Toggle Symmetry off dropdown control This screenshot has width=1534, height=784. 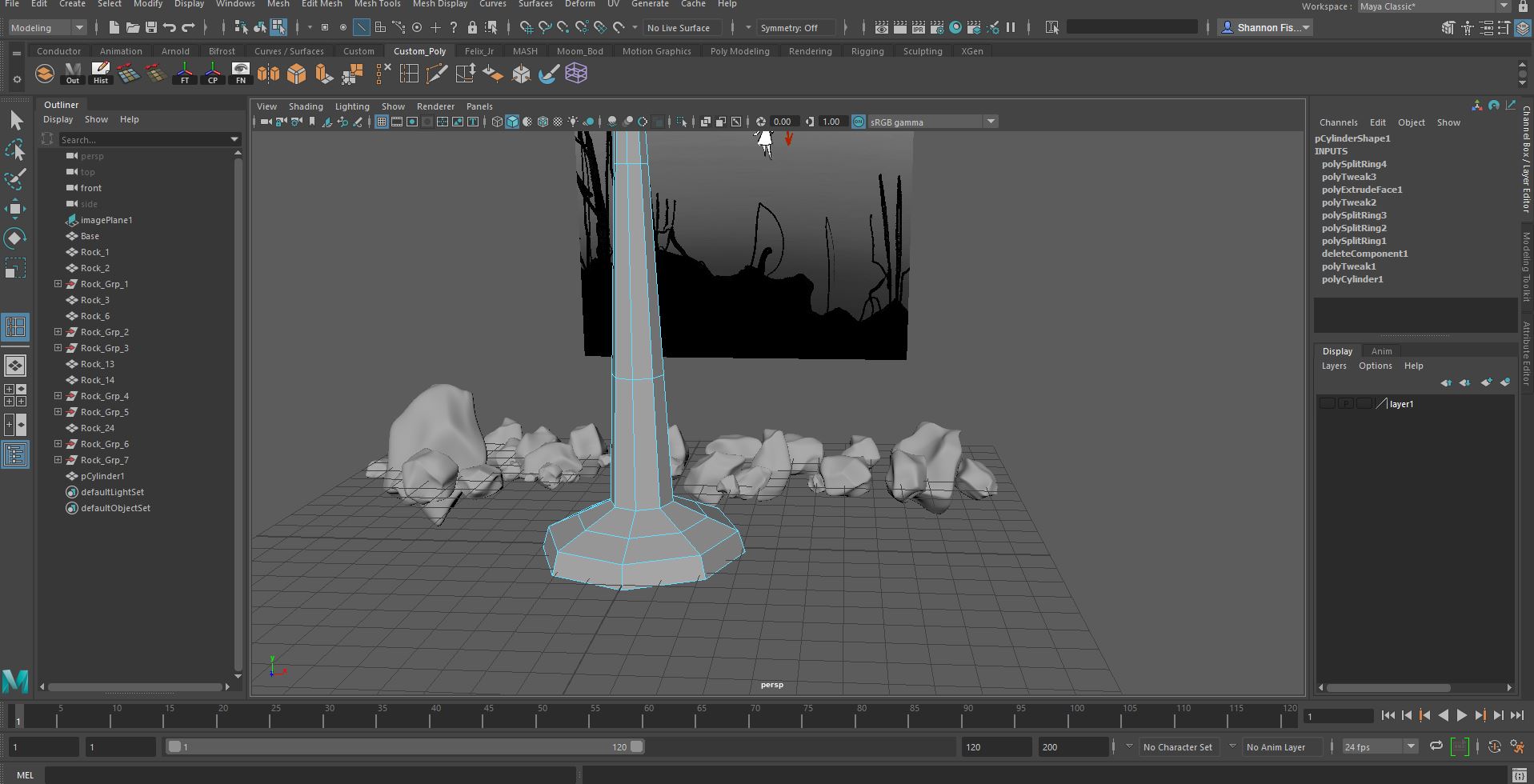click(x=795, y=27)
